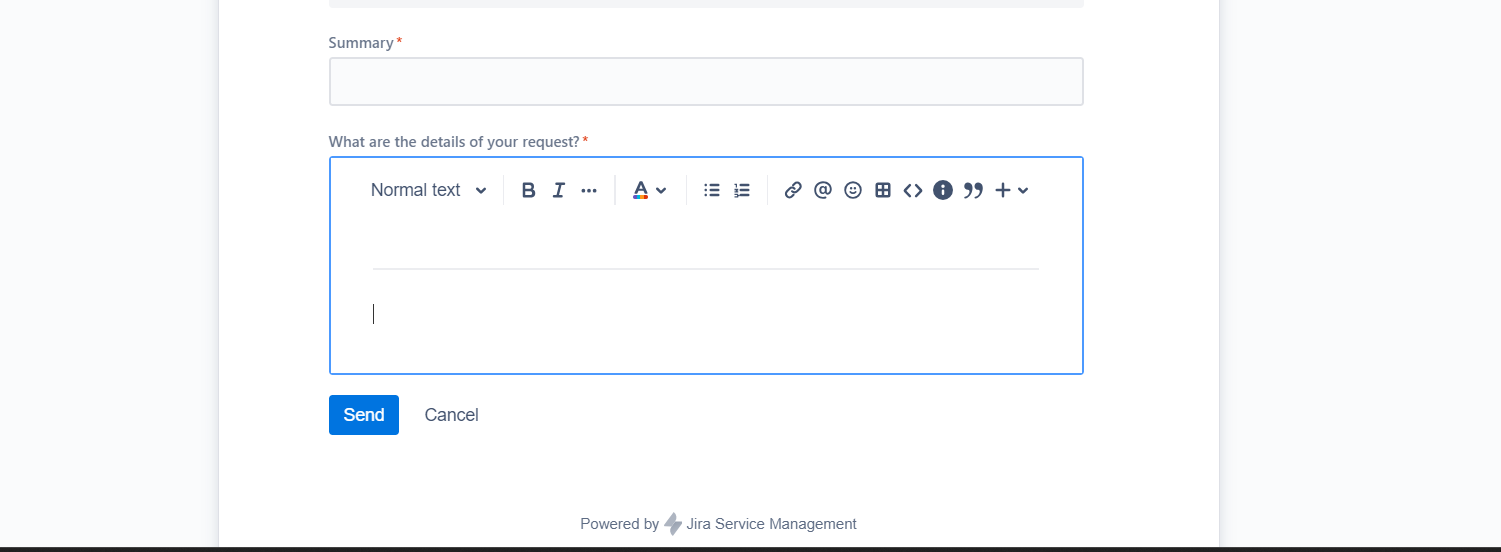
Task: Click the Summary input field
Action: pyautogui.click(x=706, y=81)
